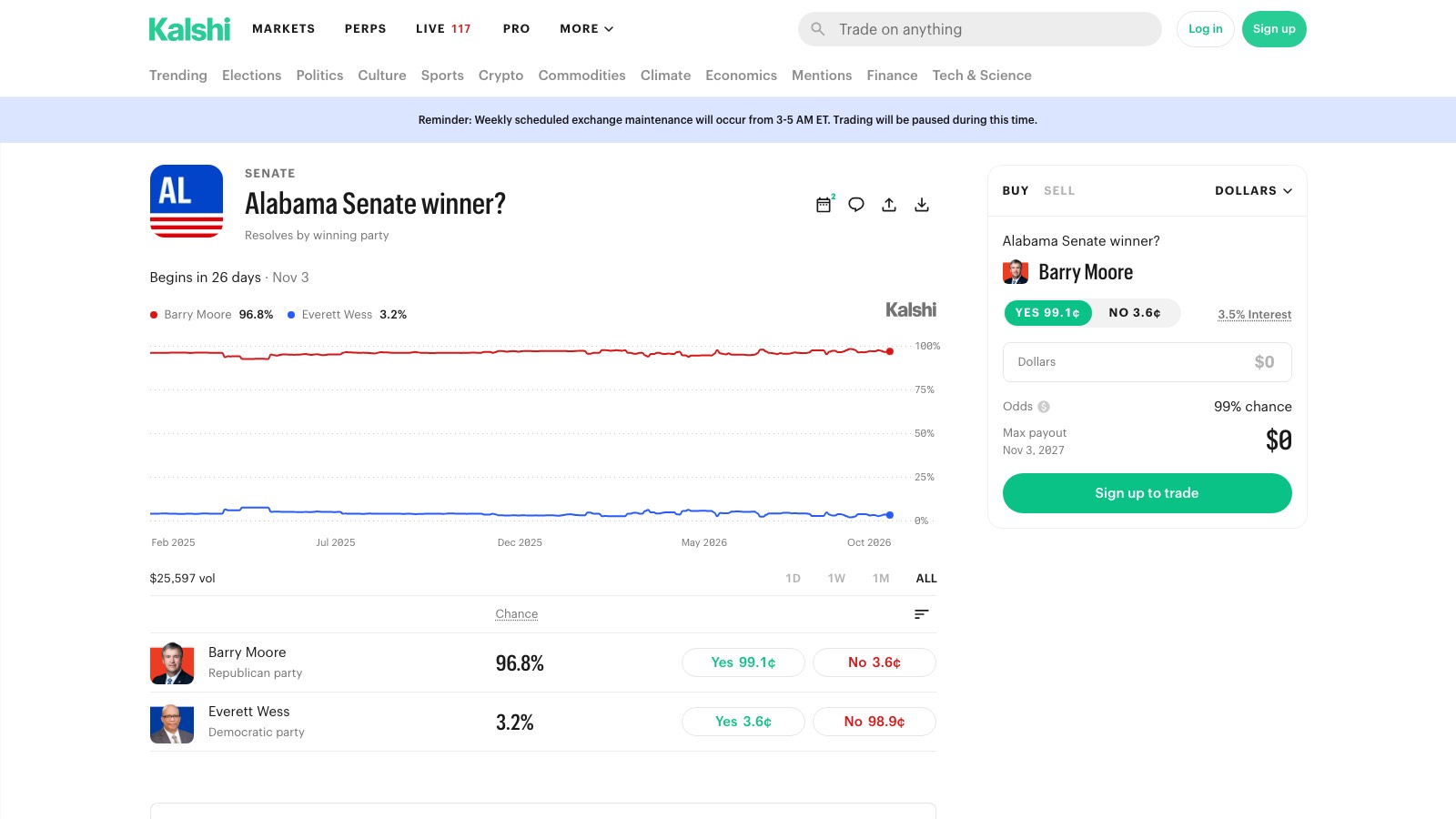Buy Yes 3.6¢ for Everett Wess
Image resolution: width=1456 pixels, height=819 pixels.
pyautogui.click(x=743, y=722)
